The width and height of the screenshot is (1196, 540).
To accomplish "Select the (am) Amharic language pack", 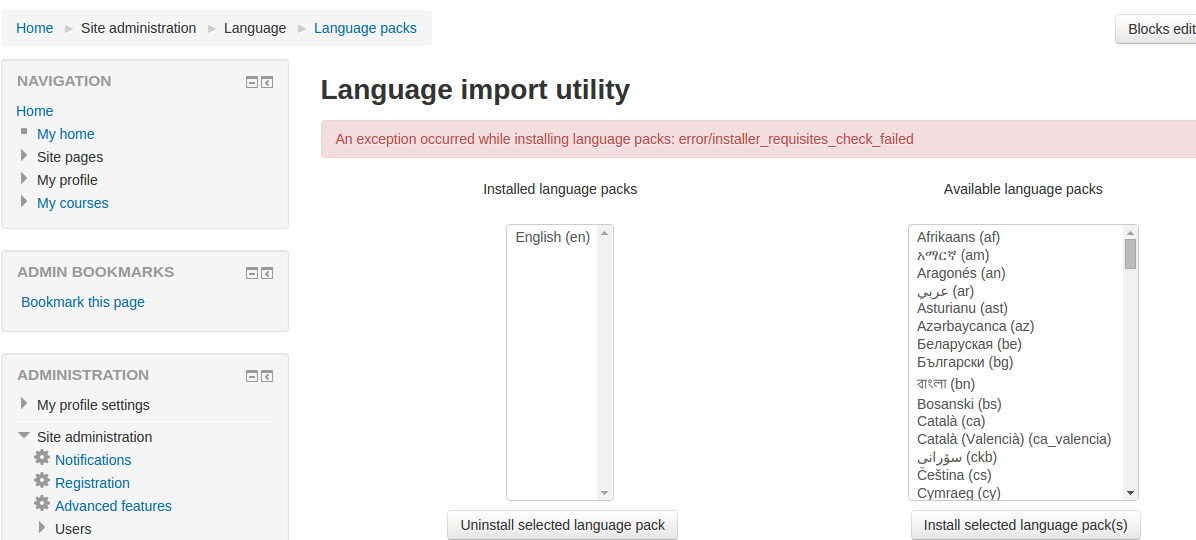I will point(953,255).
